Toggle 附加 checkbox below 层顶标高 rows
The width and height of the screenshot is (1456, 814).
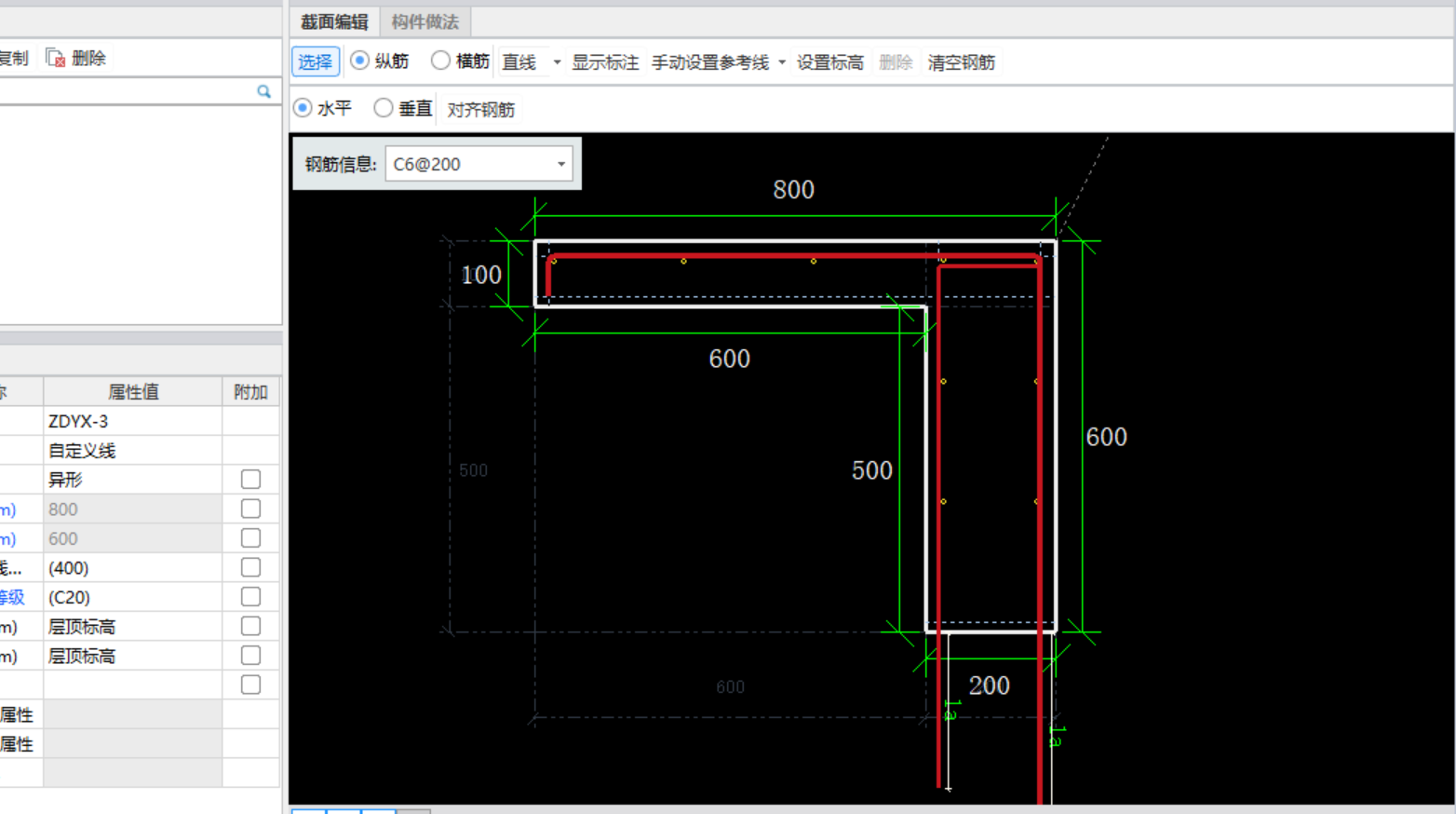pyautogui.click(x=250, y=685)
